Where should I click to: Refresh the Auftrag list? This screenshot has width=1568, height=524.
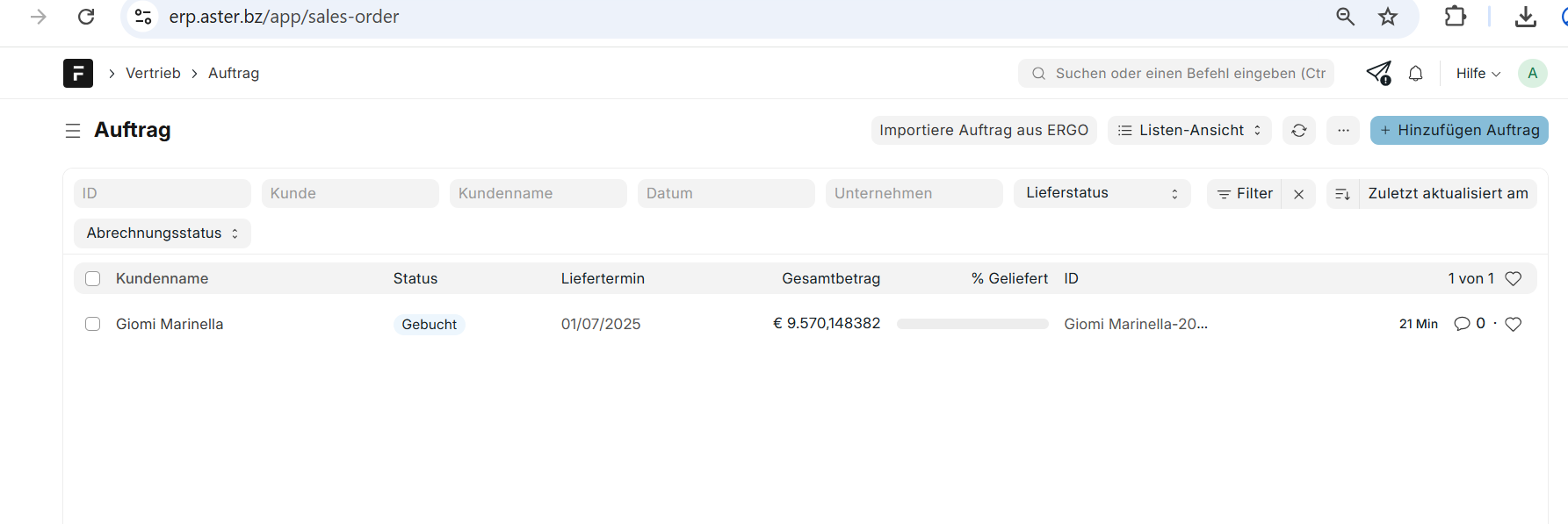(1298, 131)
